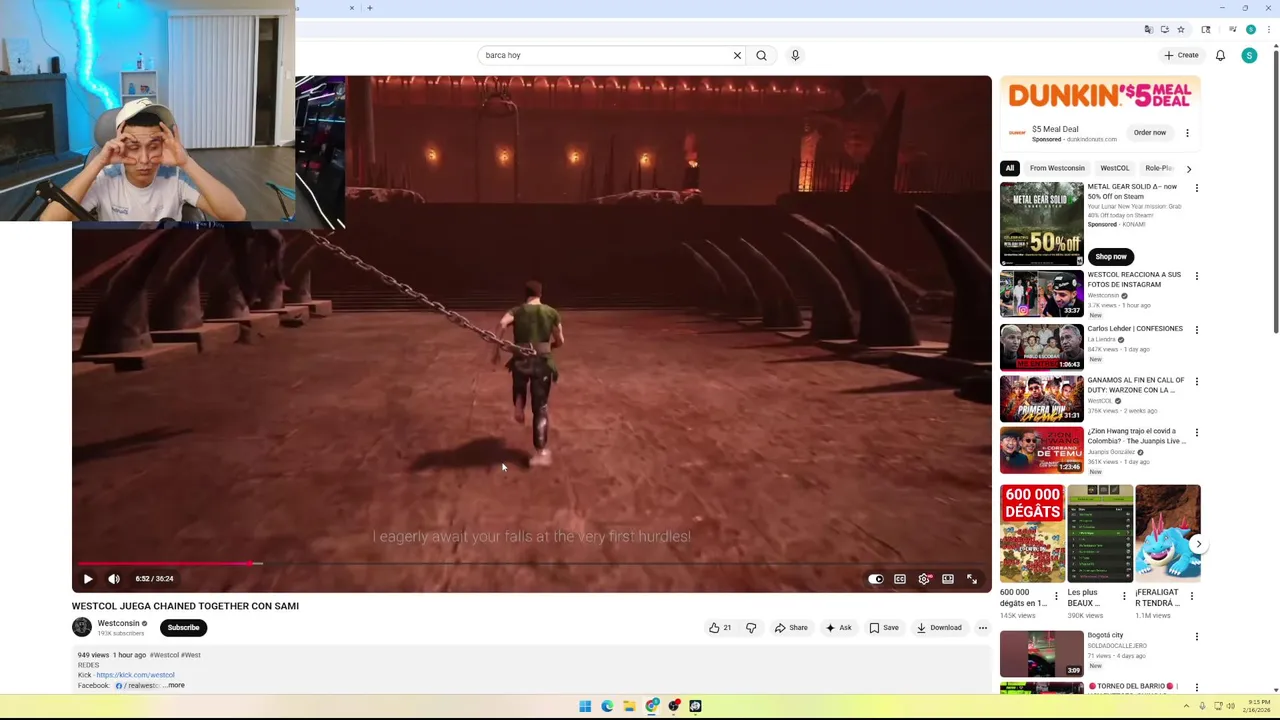1280x720 pixels.
Task: Open options for '600 000 dégâts' short
Action: 1056,596
